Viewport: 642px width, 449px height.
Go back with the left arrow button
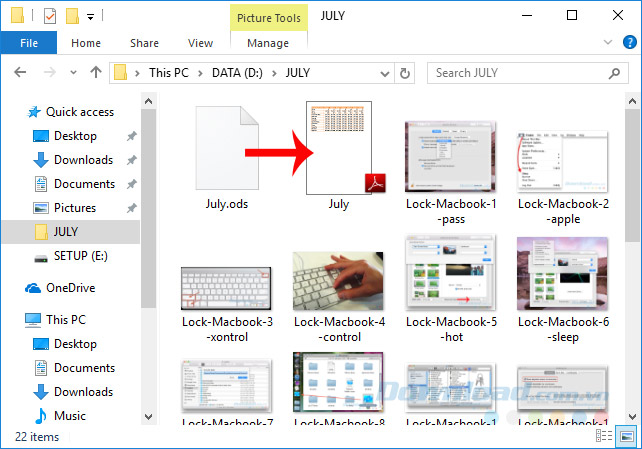20,72
